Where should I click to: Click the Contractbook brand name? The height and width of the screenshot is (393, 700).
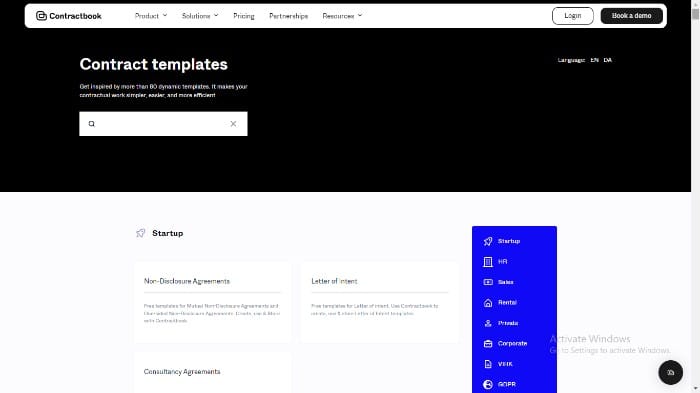75,16
